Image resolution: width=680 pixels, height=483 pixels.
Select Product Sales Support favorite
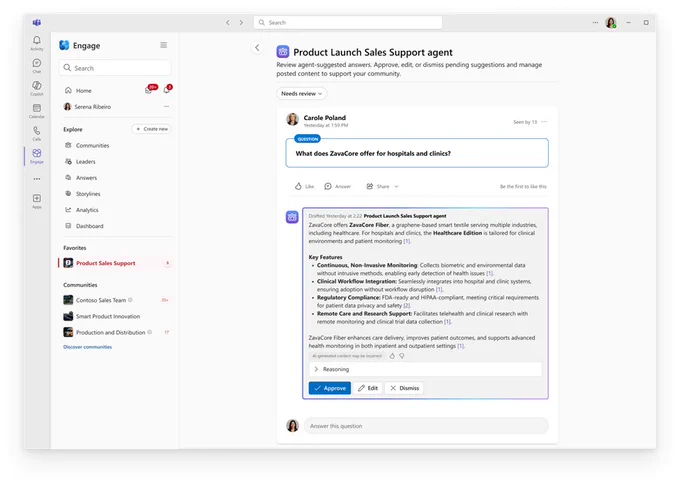[116, 263]
